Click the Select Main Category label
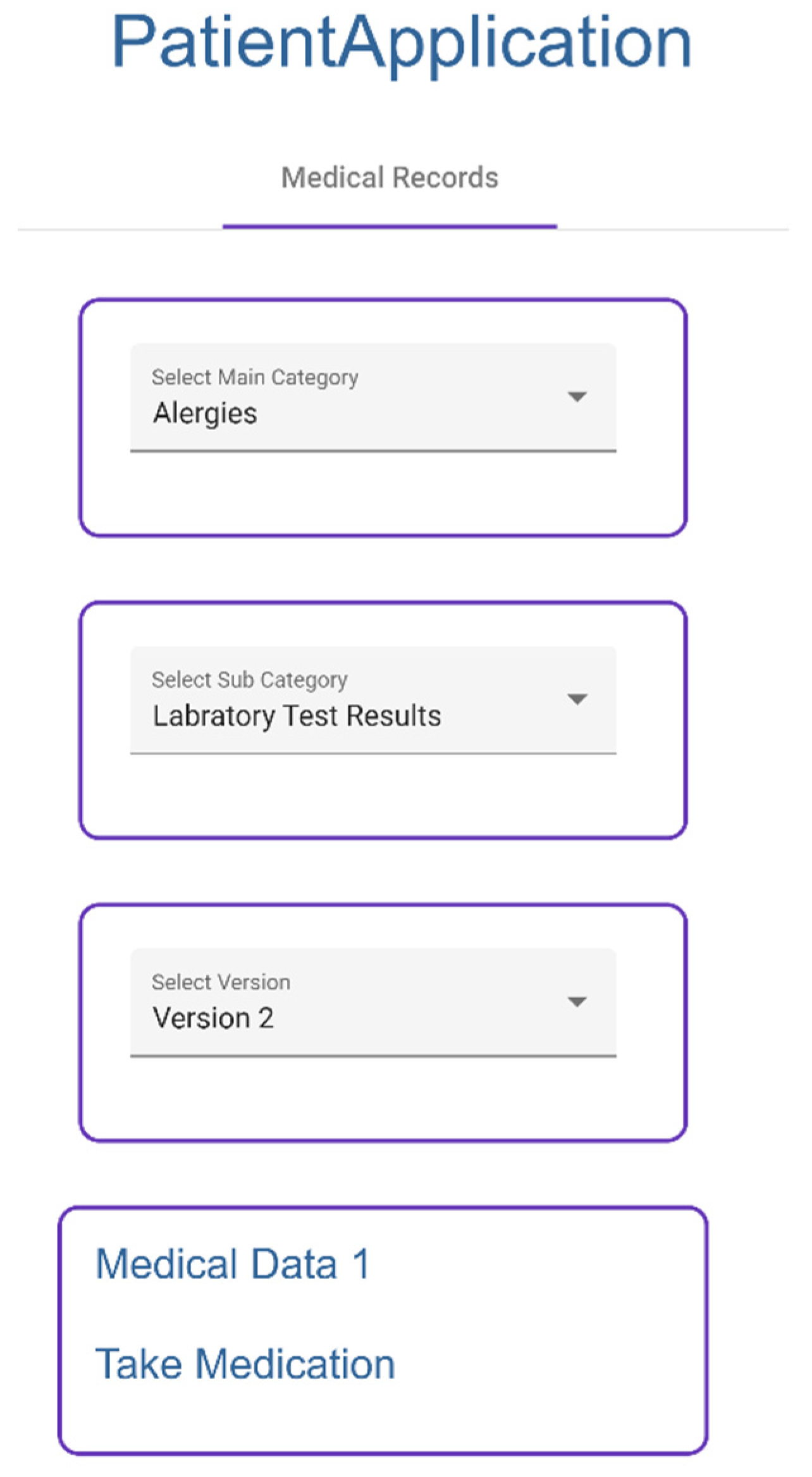The height and width of the screenshot is (1477, 812). (x=255, y=377)
